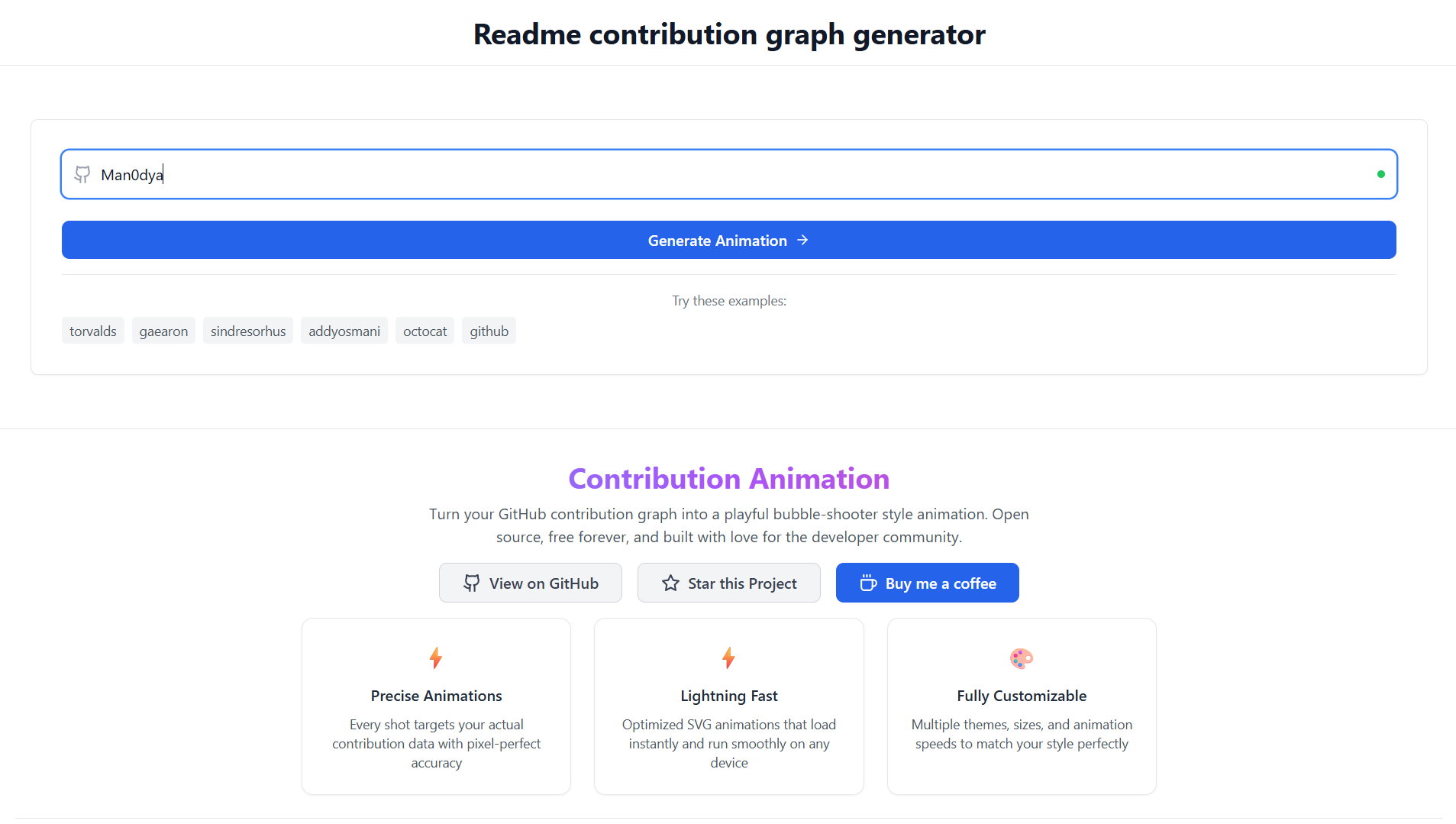Screen dimensions: 1456x824
Task: Select the gaearon example username
Action: (x=163, y=331)
